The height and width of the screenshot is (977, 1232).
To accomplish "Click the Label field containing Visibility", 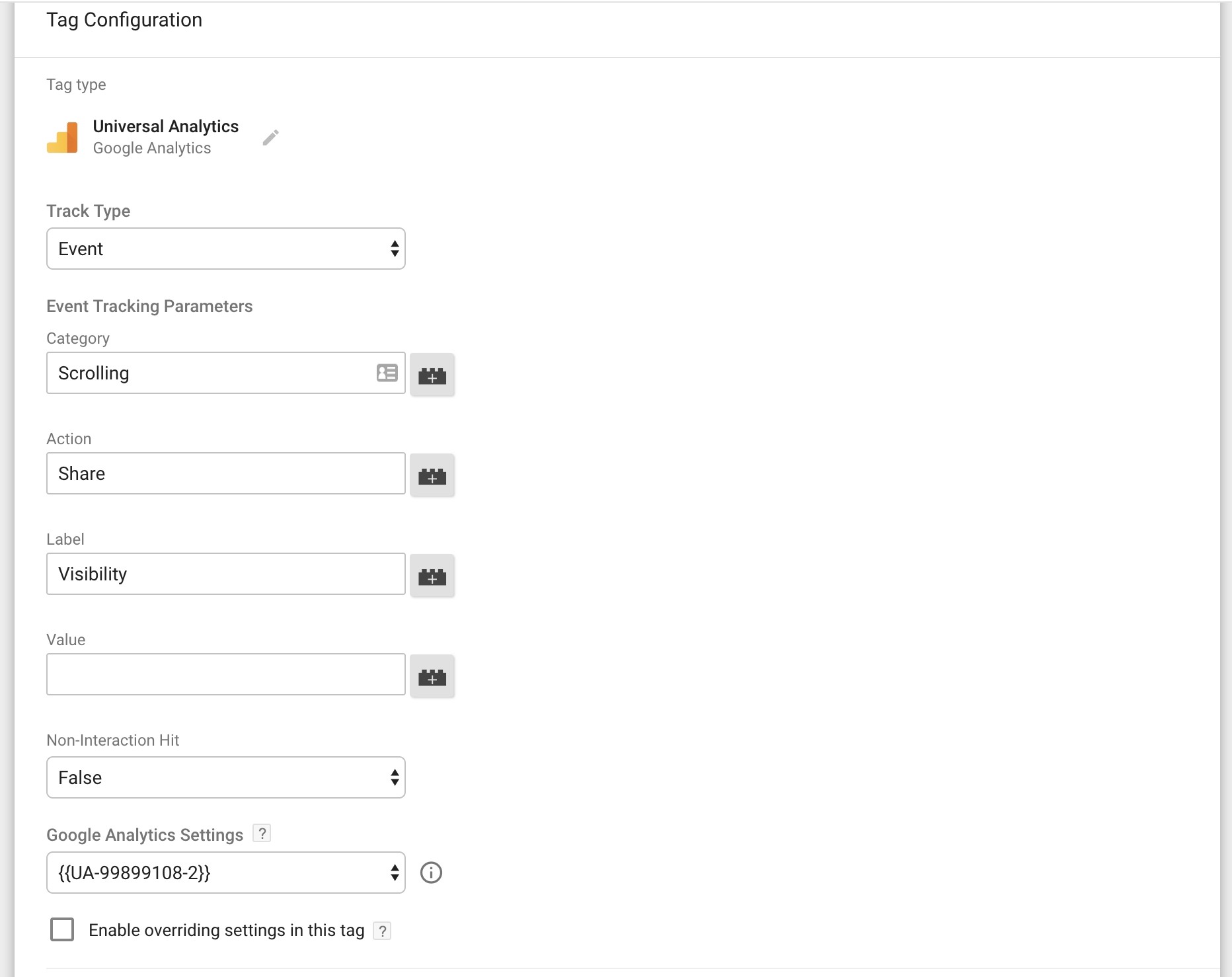I will pos(225,574).
